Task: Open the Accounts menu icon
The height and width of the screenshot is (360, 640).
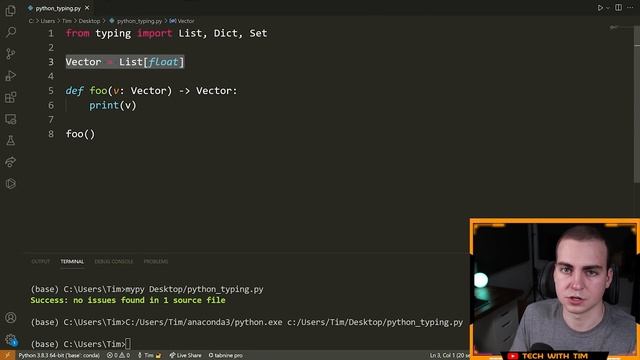Action: tap(11, 318)
